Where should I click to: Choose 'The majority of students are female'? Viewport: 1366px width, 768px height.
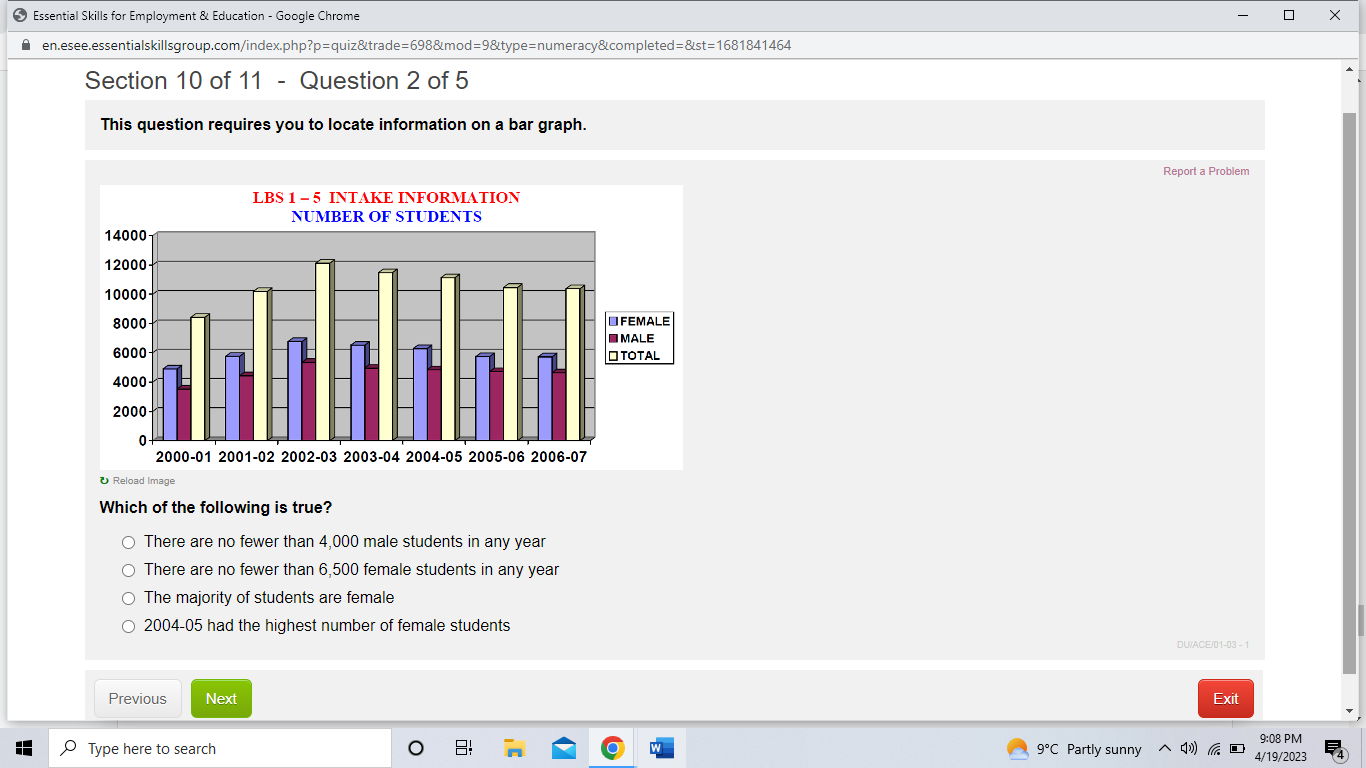(128, 598)
